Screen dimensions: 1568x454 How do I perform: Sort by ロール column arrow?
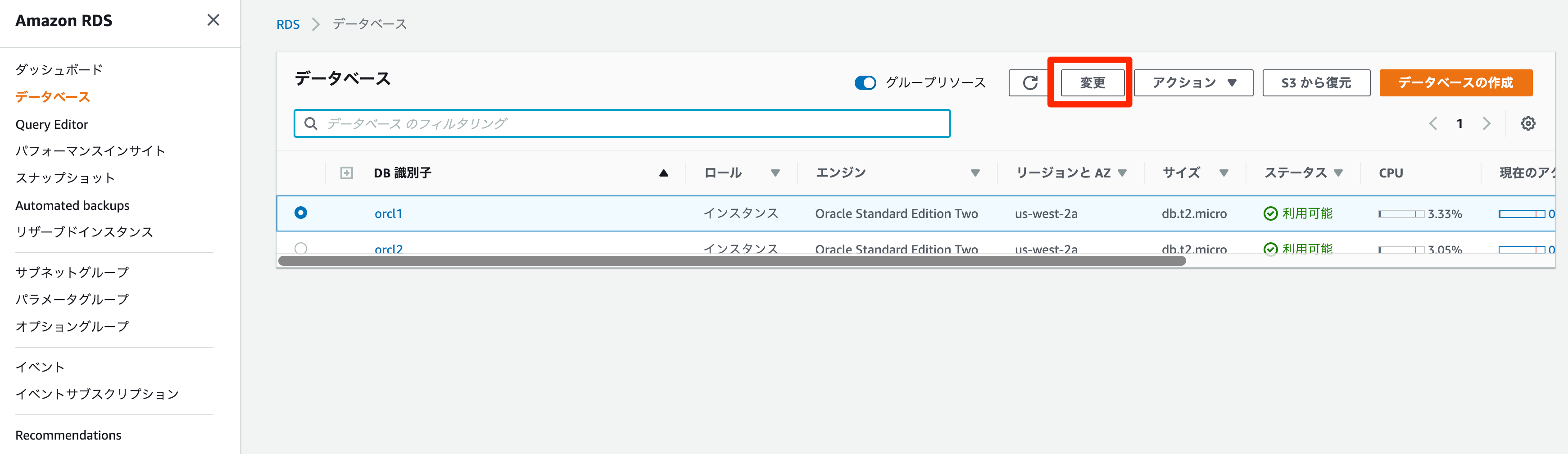click(775, 173)
